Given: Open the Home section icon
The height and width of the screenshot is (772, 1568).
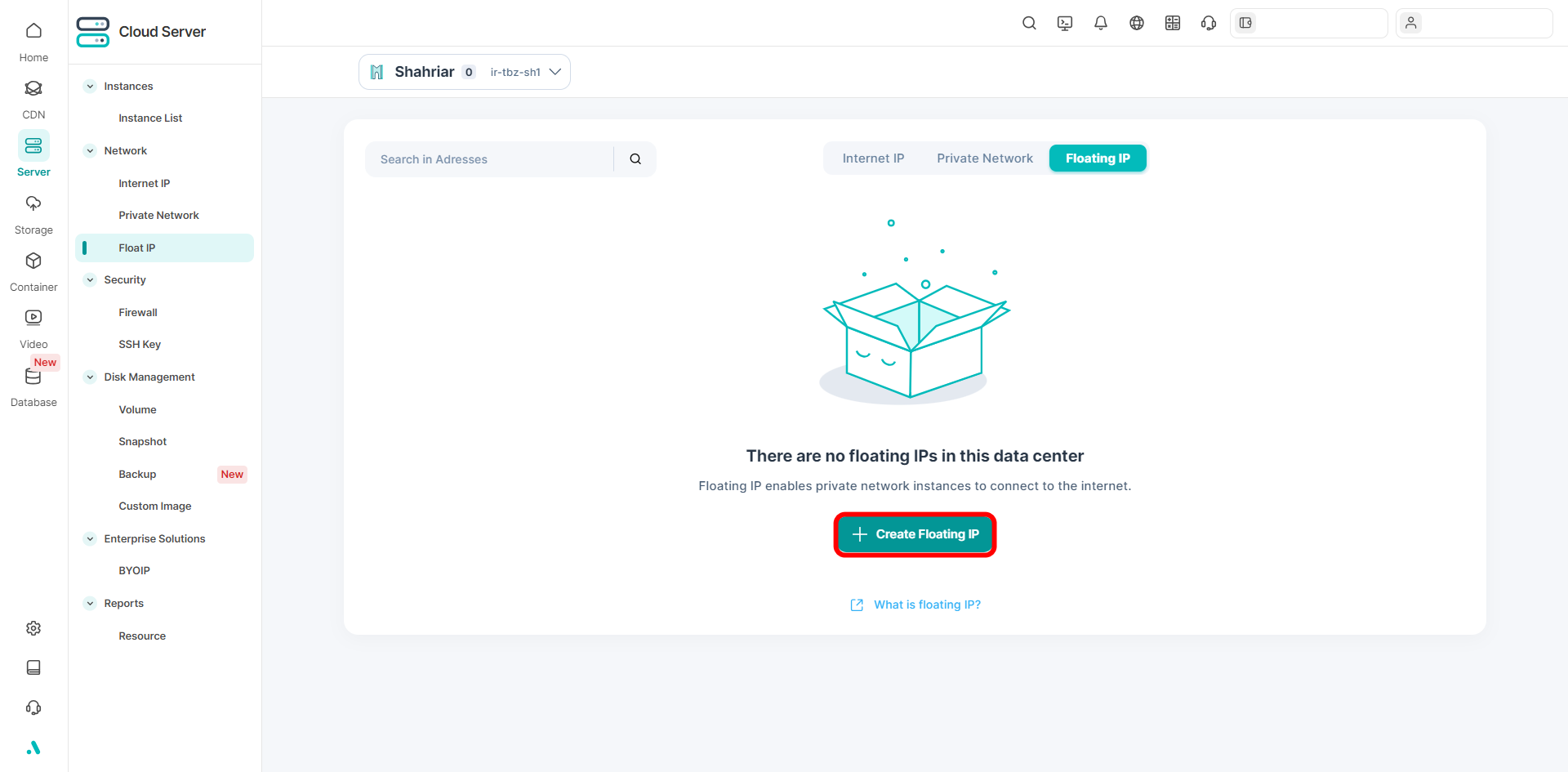Looking at the screenshot, I should point(33,31).
